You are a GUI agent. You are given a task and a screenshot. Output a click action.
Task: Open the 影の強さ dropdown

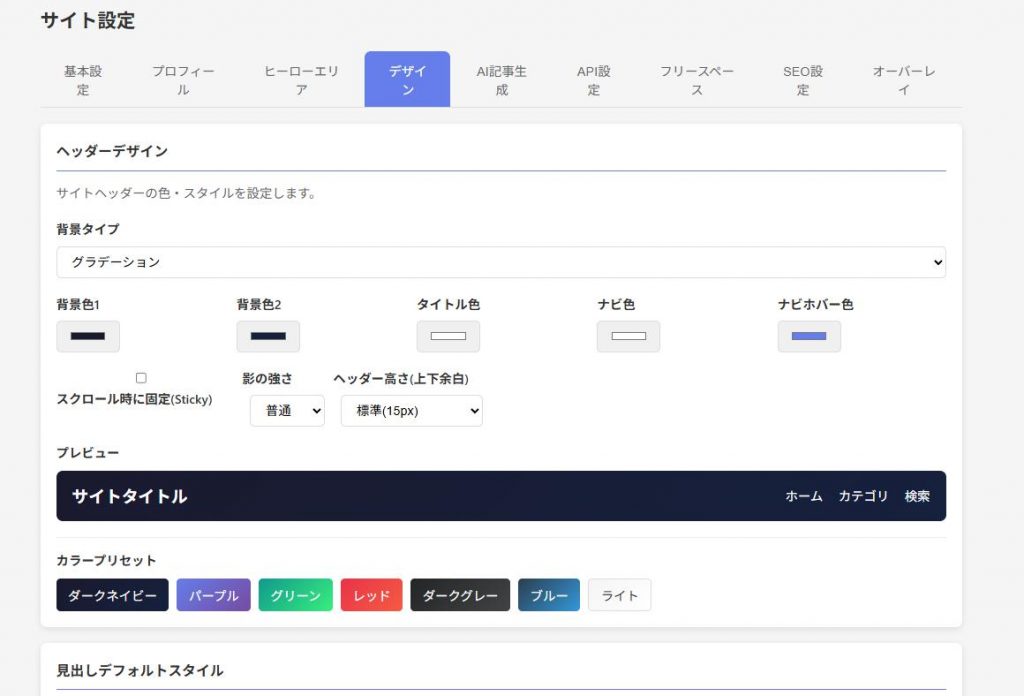287,411
